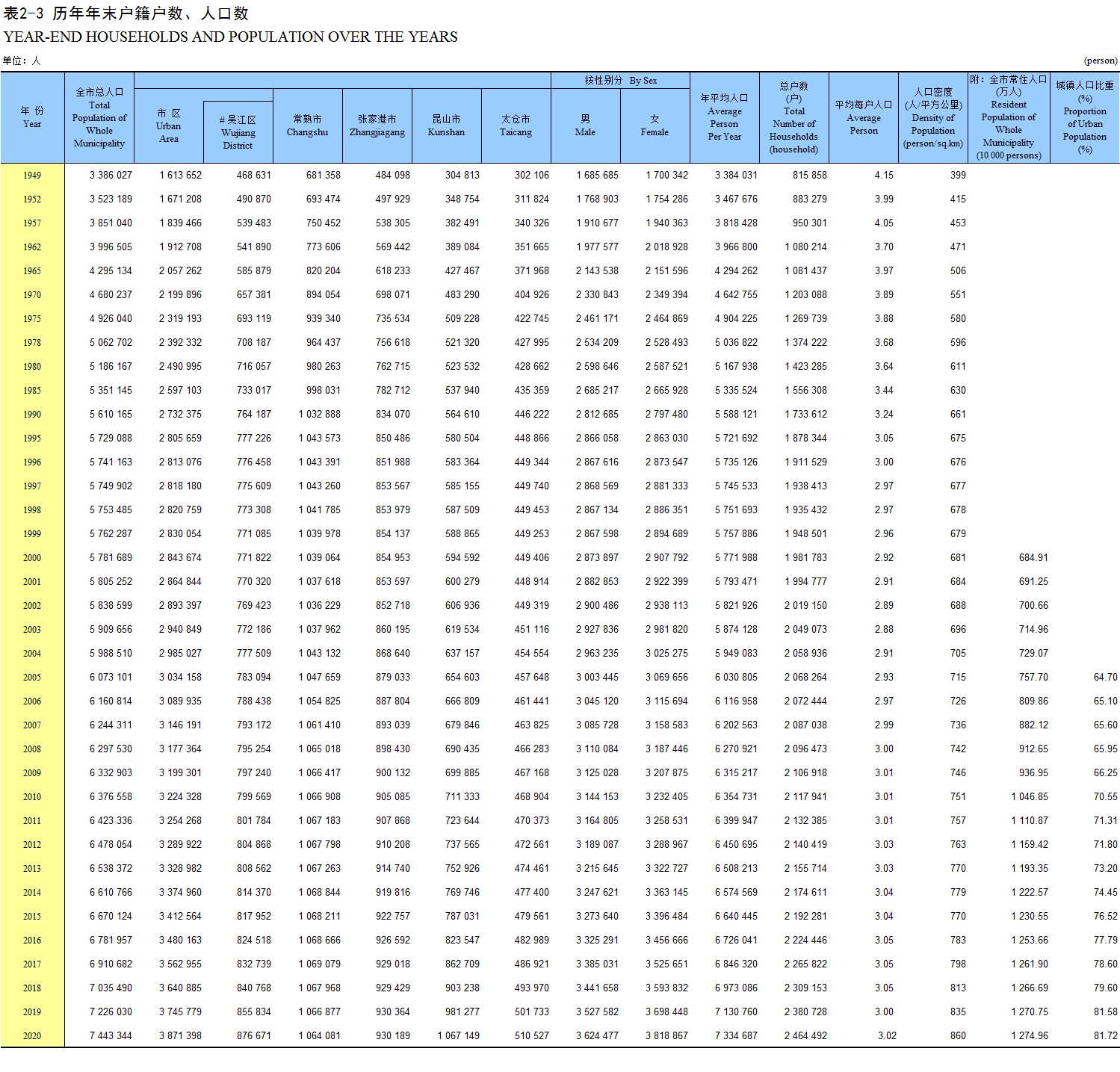1120x1072 pixels.
Task: Click the 2010 year row label
Action: 32,797
